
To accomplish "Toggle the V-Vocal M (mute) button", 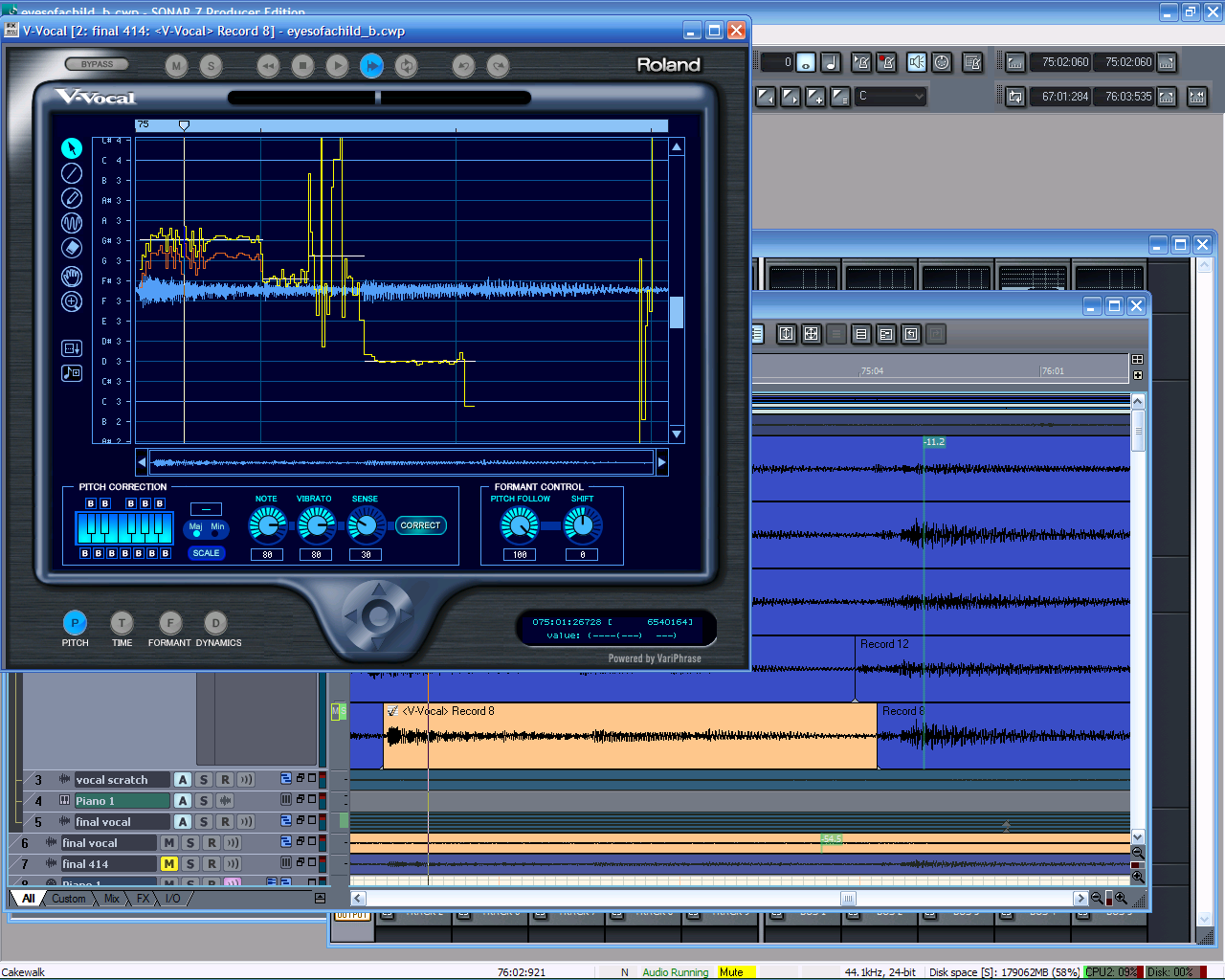I will pyautogui.click(x=176, y=66).
